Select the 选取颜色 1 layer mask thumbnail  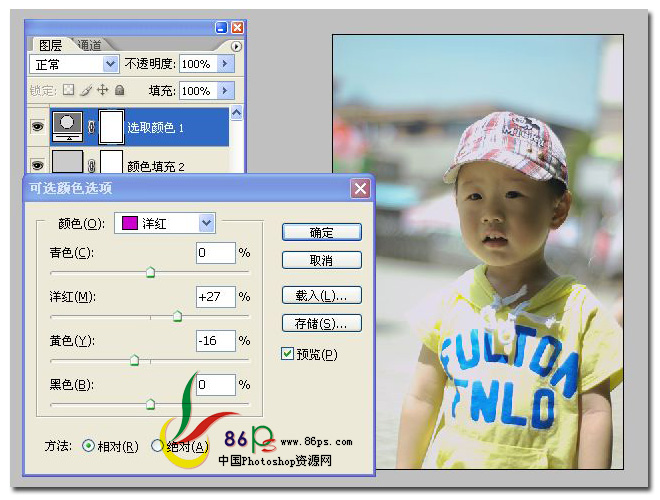pyautogui.click(x=111, y=126)
